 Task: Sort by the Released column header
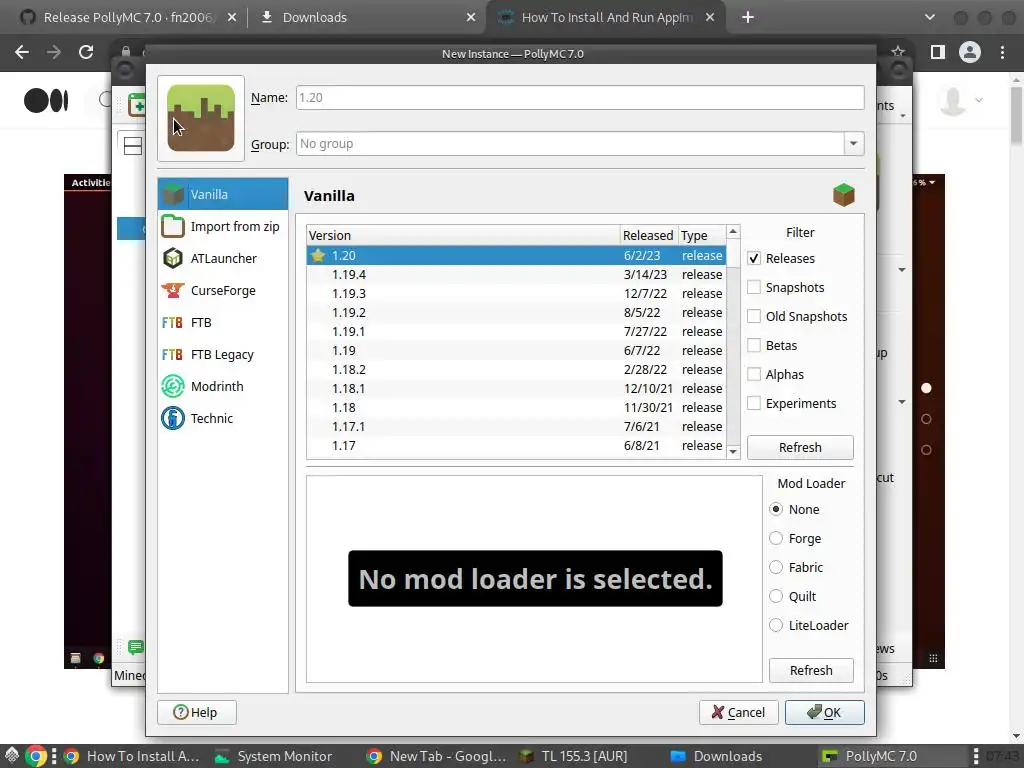[648, 235]
